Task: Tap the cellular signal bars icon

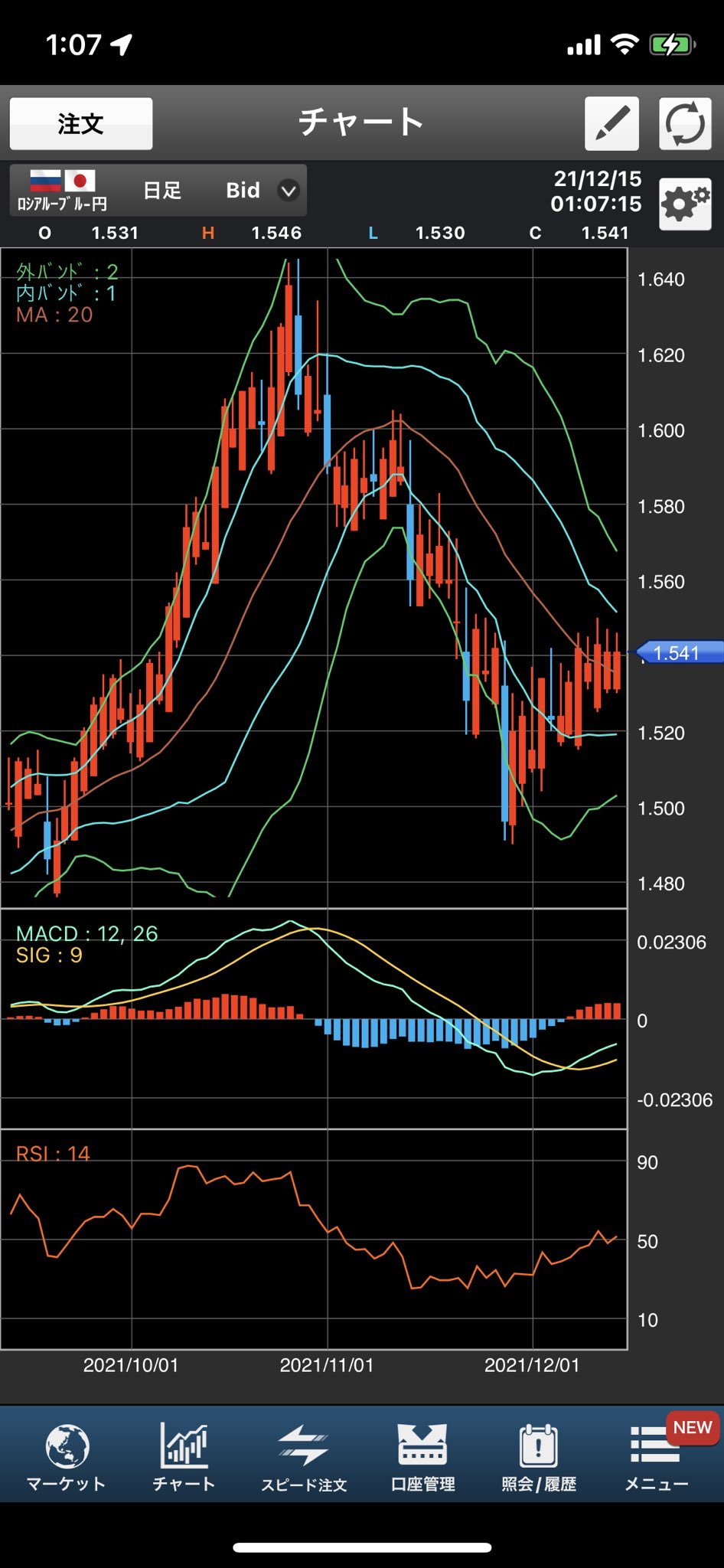Action: tap(584, 45)
